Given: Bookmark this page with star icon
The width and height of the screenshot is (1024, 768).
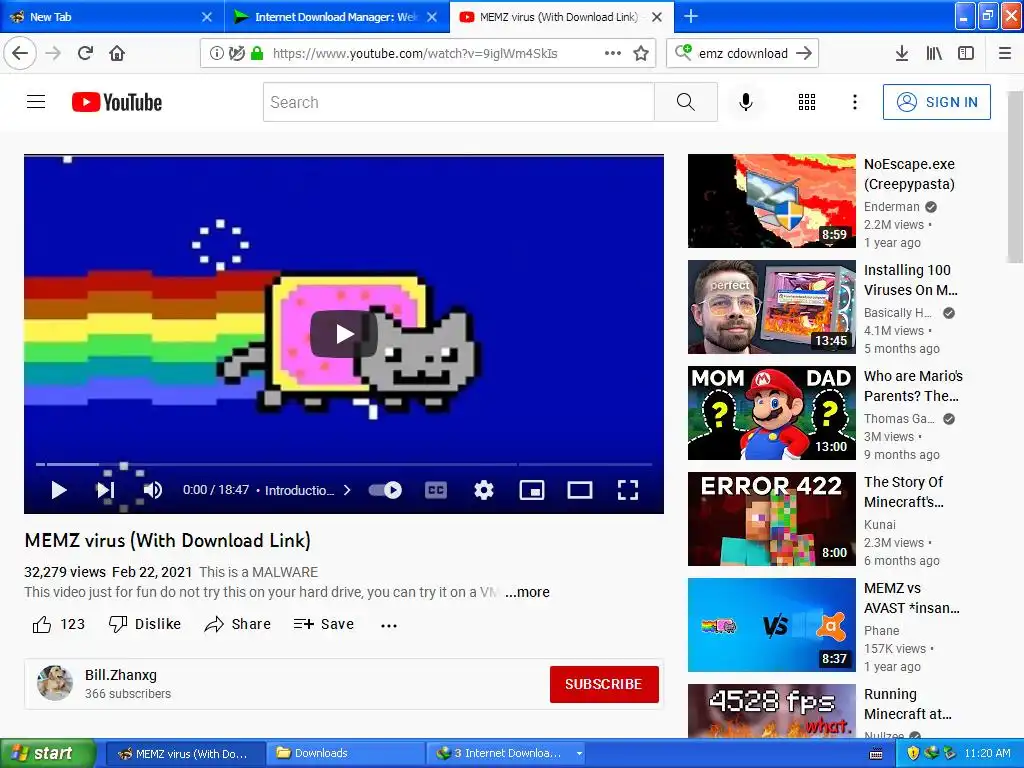Looking at the screenshot, I should click(x=641, y=53).
